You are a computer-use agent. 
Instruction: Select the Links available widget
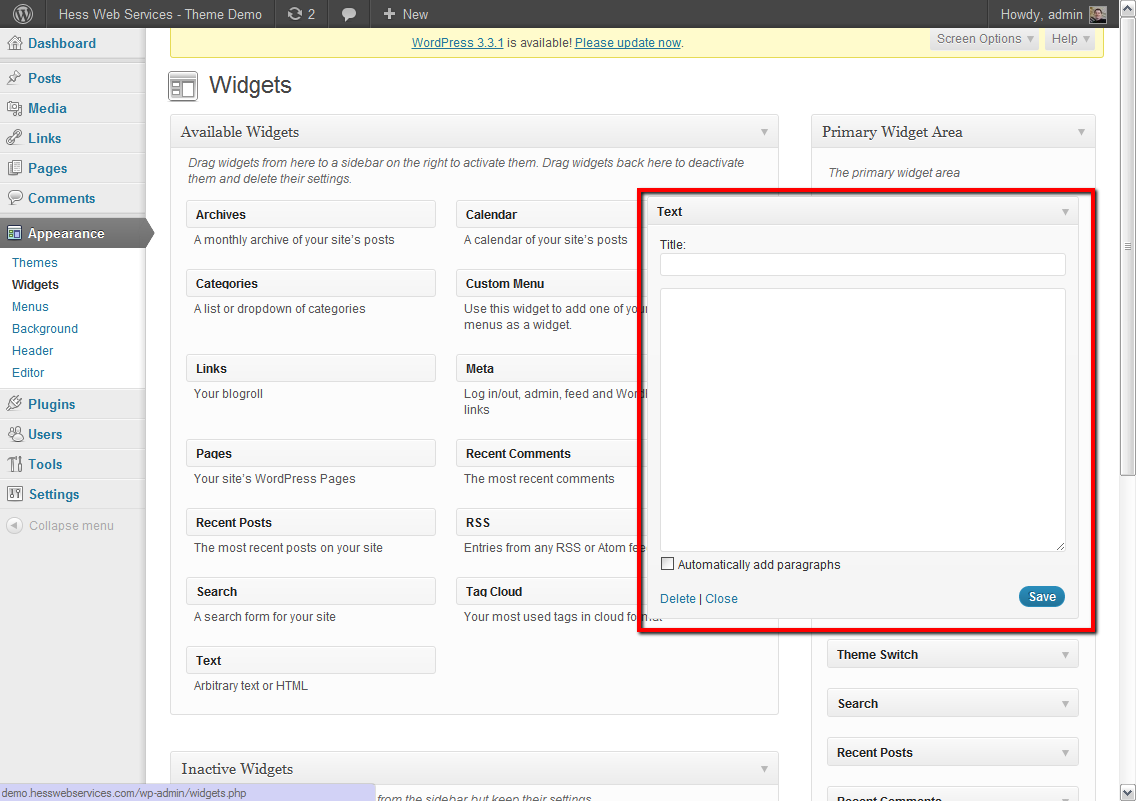pyautogui.click(x=311, y=368)
